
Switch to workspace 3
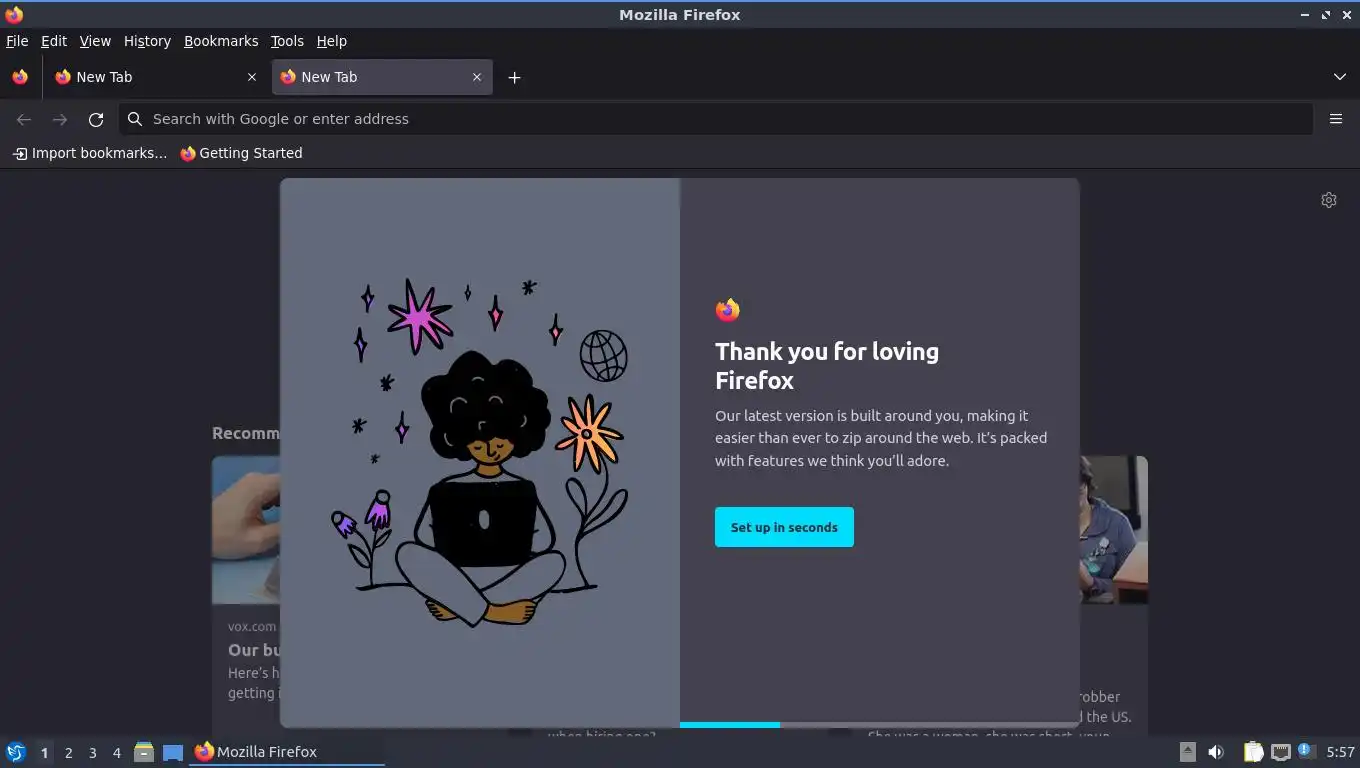[x=92, y=753]
